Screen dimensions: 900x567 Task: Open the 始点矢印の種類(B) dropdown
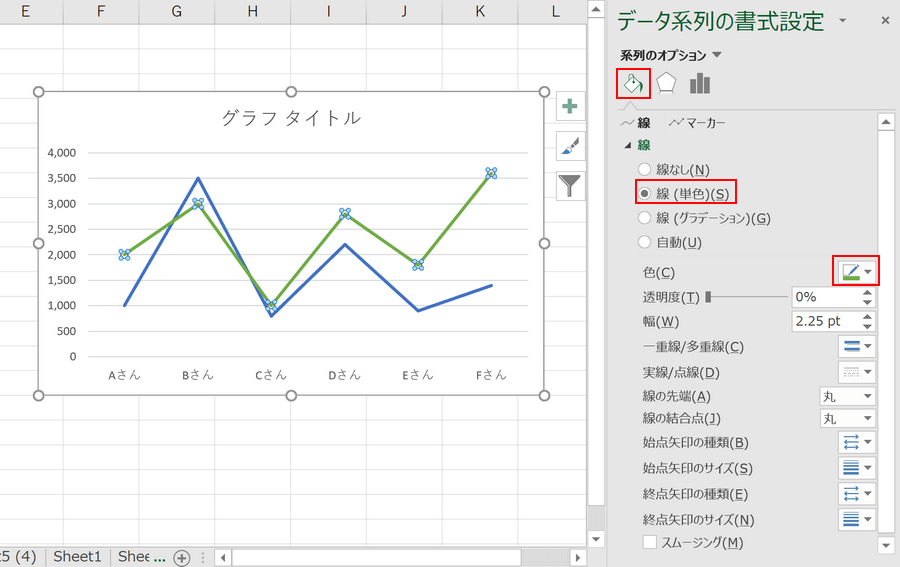[856, 442]
